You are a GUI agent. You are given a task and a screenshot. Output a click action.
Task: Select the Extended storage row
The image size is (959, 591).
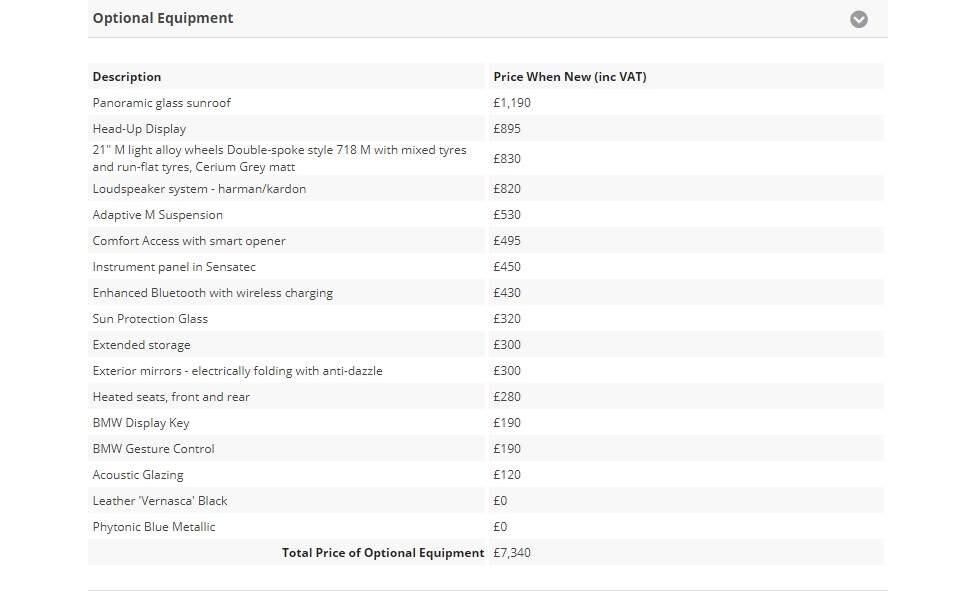486,345
